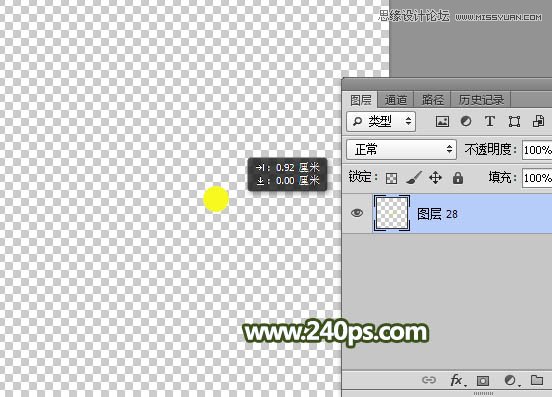The height and width of the screenshot is (397, 552).
Task: Filter layers by shape icon
Action: (x=514, y=122)
